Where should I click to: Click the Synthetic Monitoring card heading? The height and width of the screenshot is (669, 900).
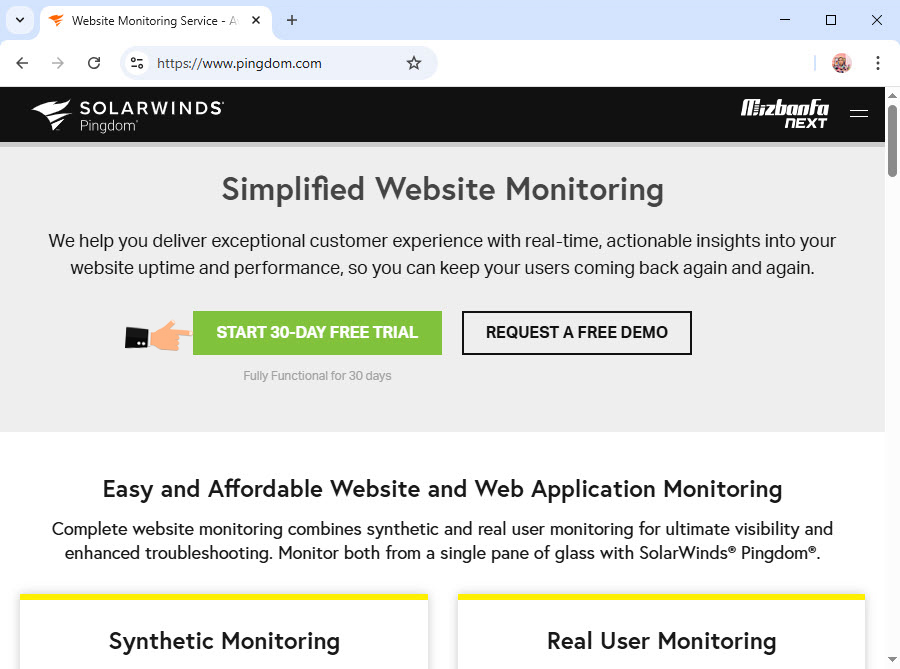point(224,641)
